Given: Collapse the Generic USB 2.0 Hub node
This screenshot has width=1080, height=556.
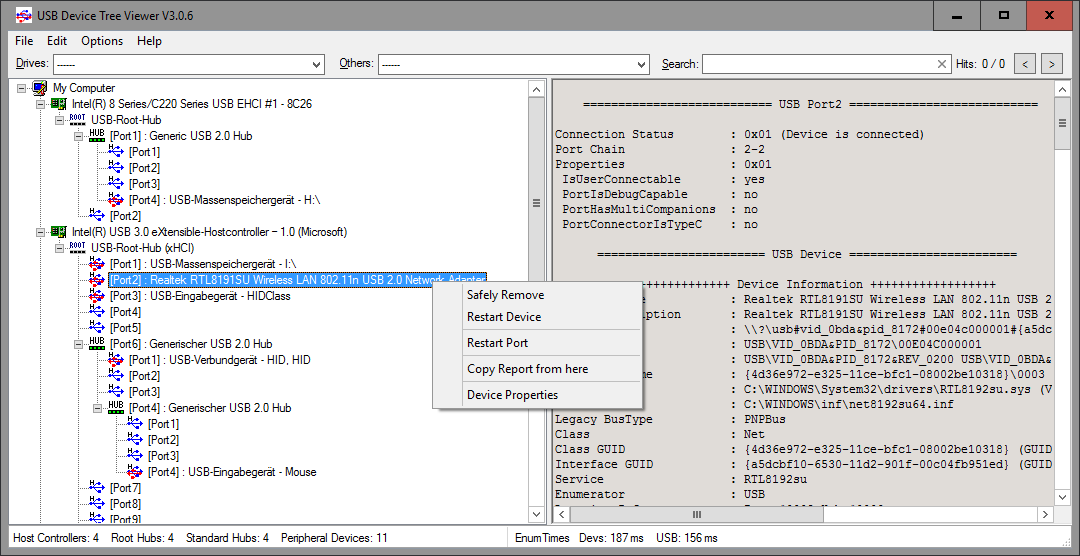Looking at the screenshot, I should tap(79, 136).
